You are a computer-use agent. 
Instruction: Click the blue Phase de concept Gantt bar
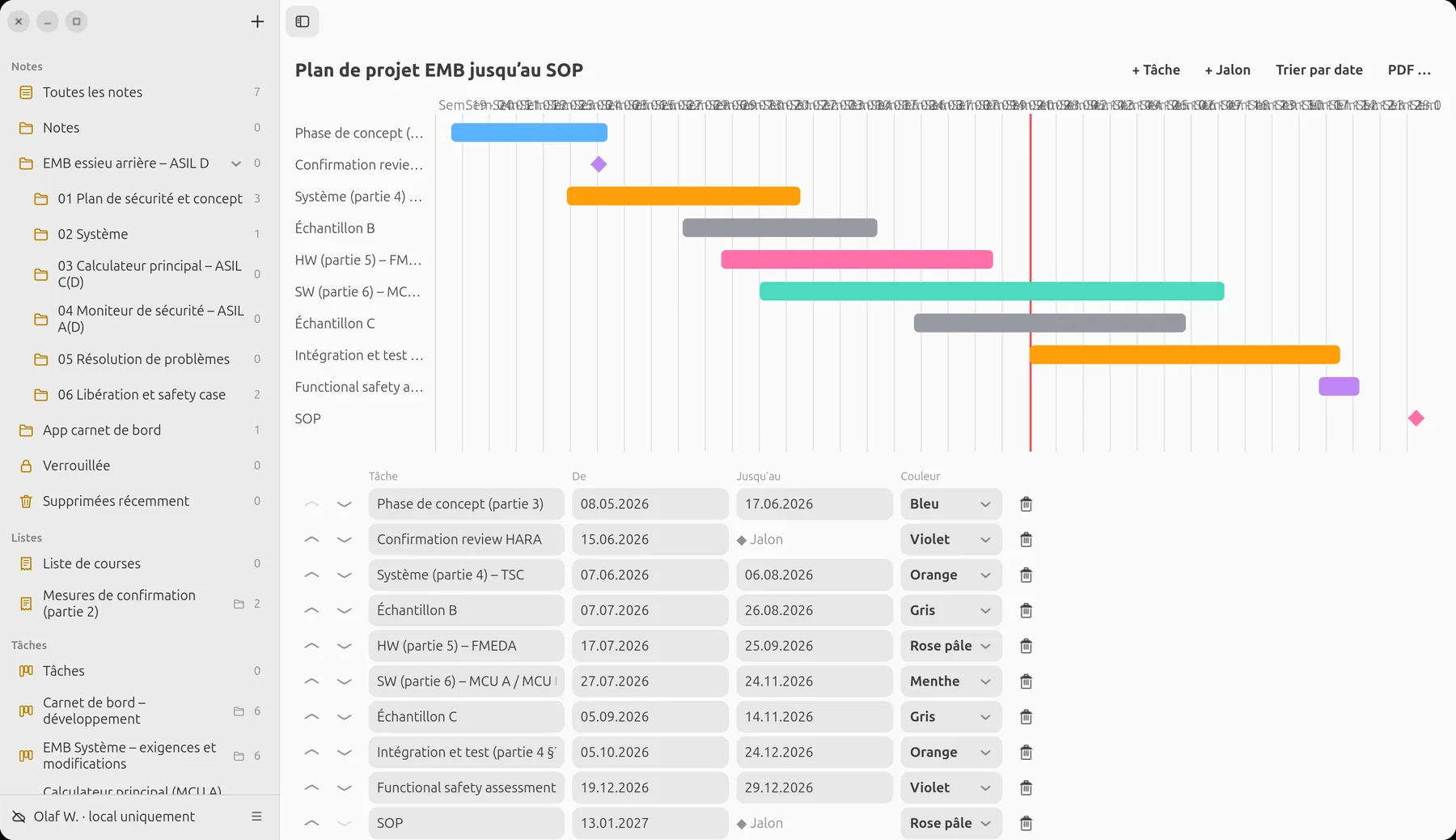529,133
